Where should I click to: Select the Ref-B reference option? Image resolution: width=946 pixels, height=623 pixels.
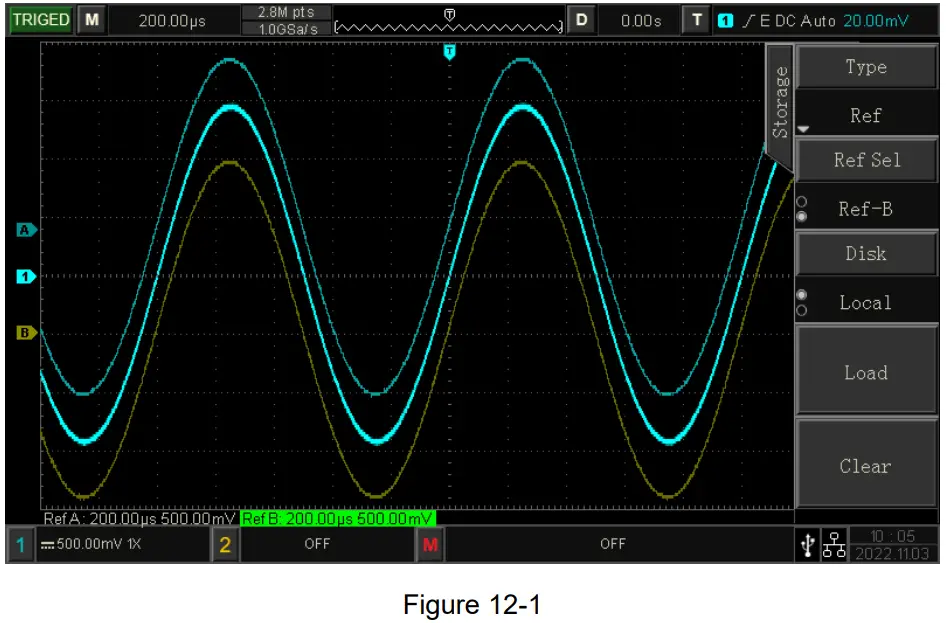[867, 206]
